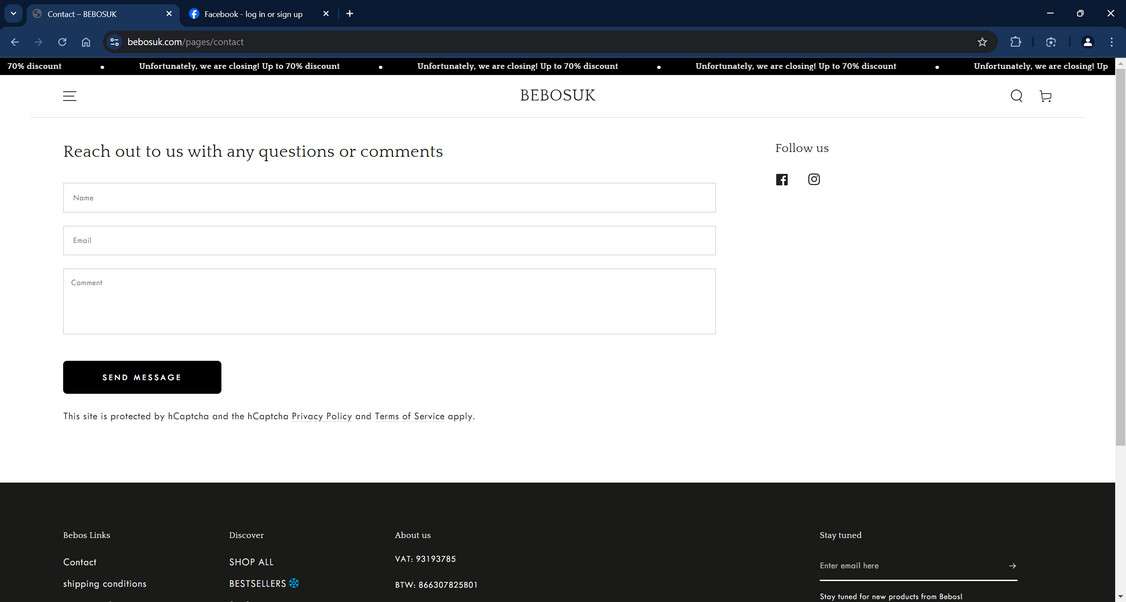Click the 'Stay tuned' footer heading
This screenshot has height=602, width=1126.
[840, 535]
